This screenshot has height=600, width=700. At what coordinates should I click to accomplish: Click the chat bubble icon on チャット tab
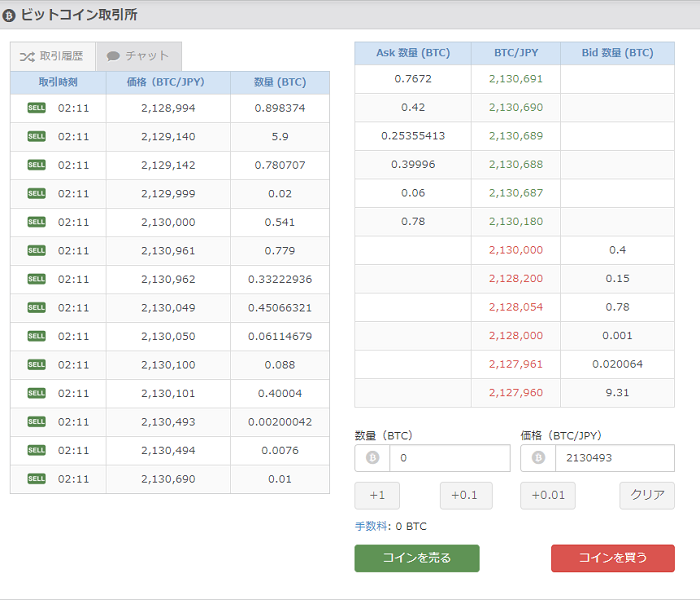tap(113, 56)
